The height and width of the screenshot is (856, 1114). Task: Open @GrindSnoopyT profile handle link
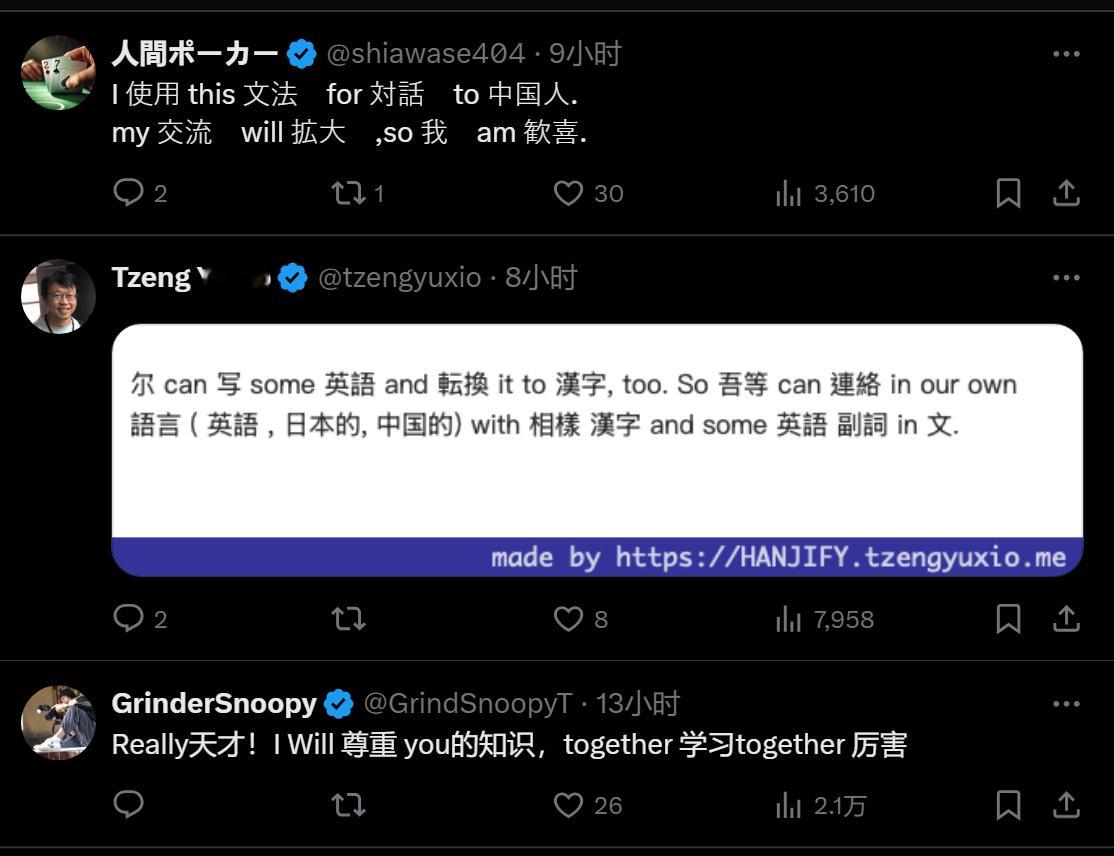[467, 703]
